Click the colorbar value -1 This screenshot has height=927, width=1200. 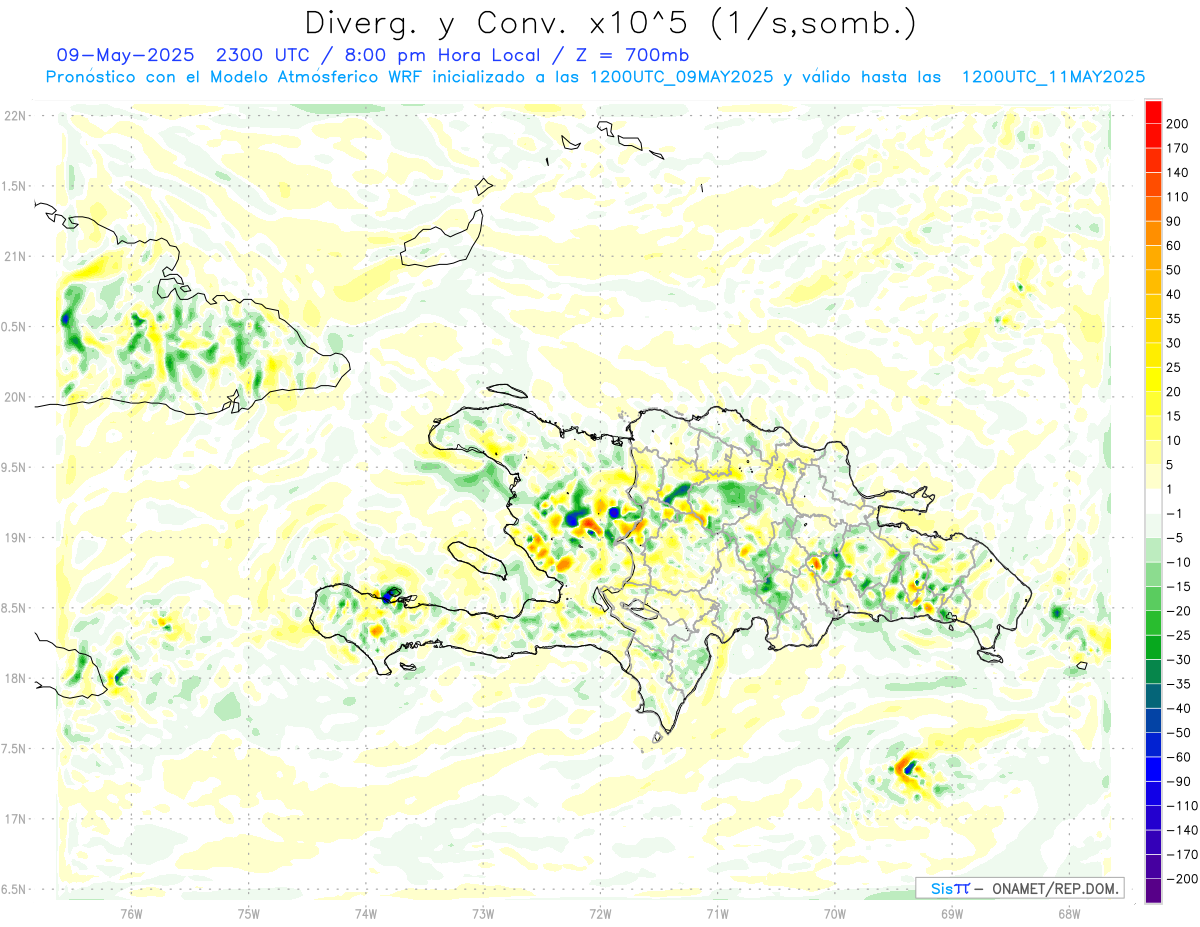[x=1175, y=514]
